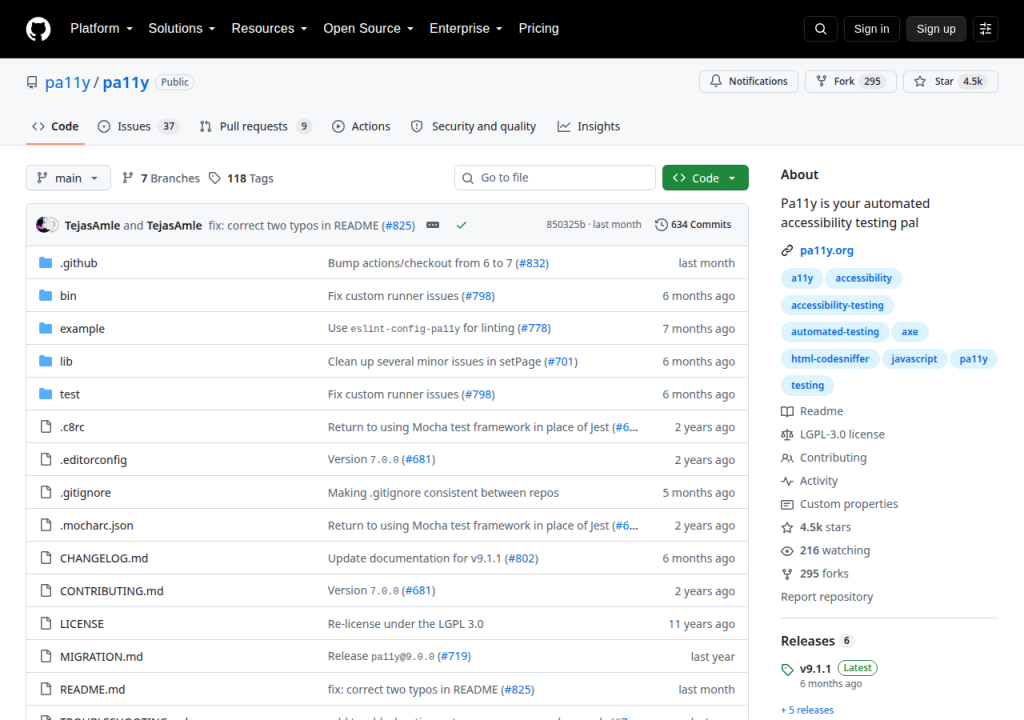
Task: Click the repository icon beside pa11y/pa11y
Action: (32, 82)
